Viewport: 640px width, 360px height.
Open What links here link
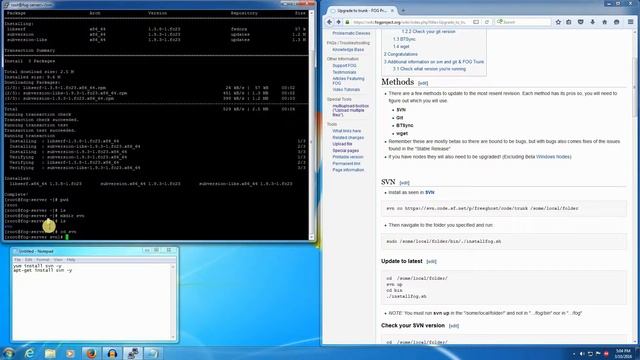click(x=347, y=131)
